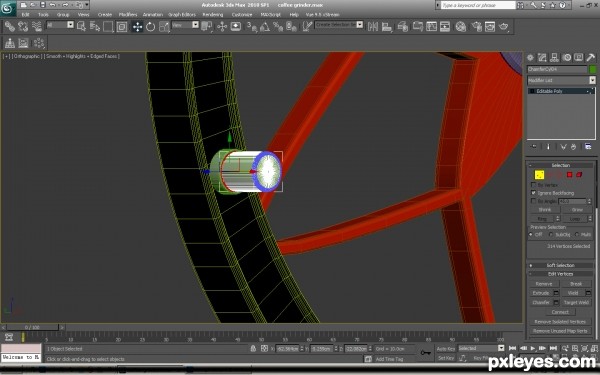This screenshot has height=375, width=600.
Task: Collapse the Selection rollout
Action: [561, 165]
